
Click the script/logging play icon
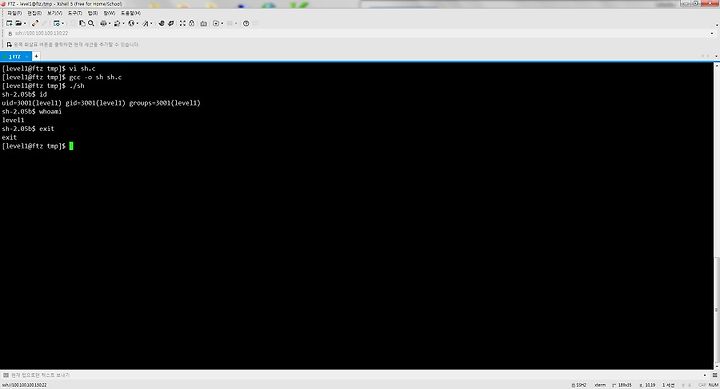pyautogui.click(x=216, y=23)
